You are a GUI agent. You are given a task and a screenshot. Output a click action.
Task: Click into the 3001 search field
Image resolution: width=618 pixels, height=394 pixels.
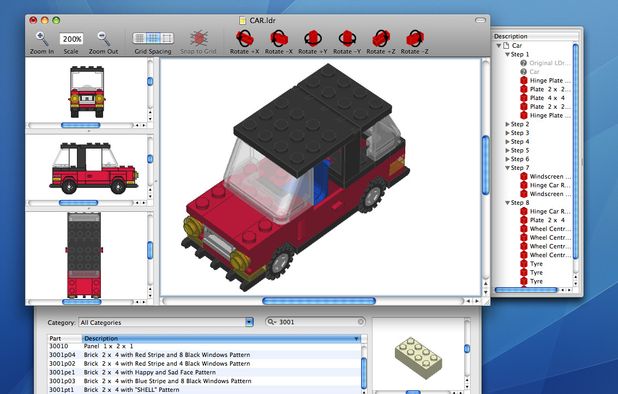(315, 322)
